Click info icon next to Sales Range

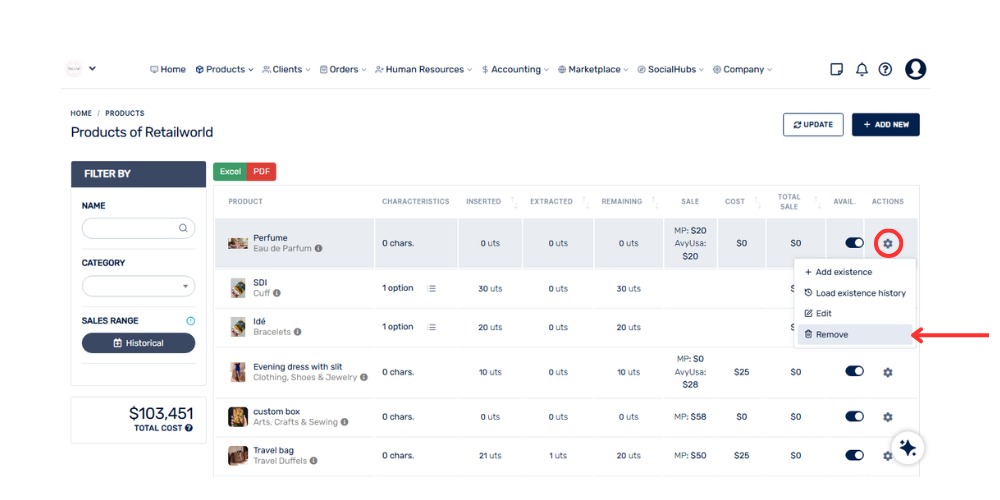[x=190, y=321]
